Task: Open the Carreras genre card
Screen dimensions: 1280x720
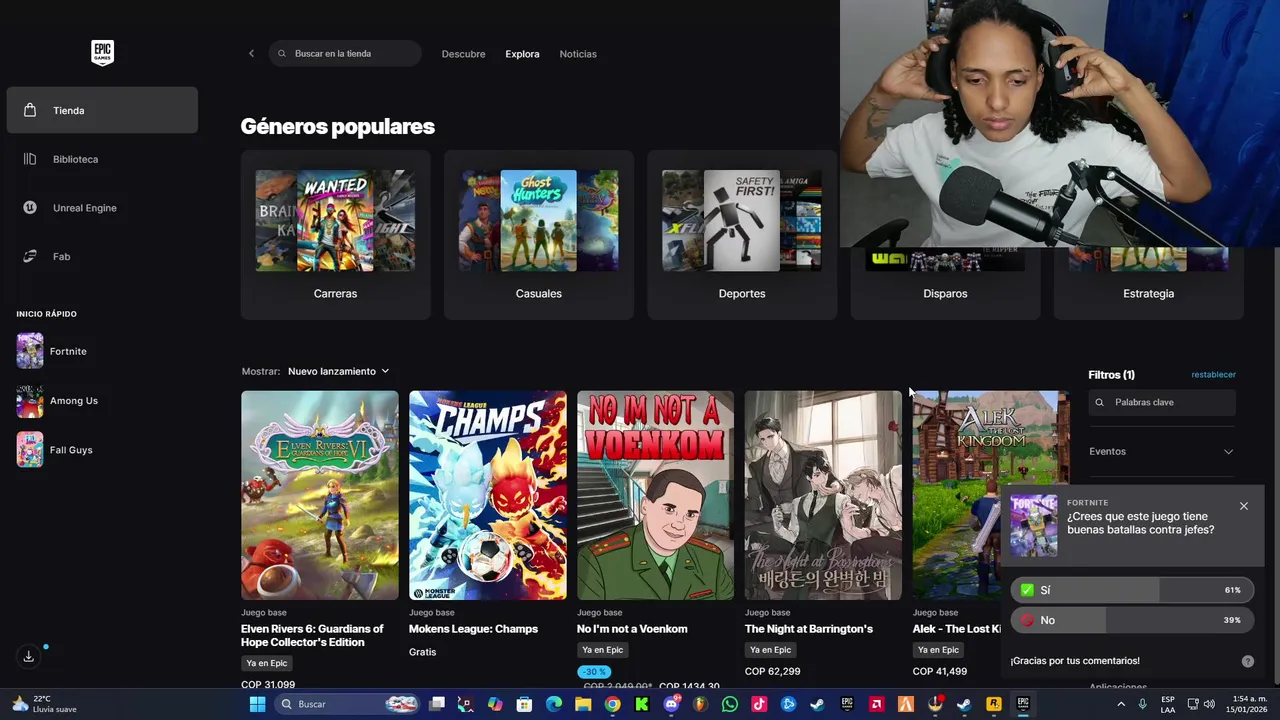Action: click(335, 235)
